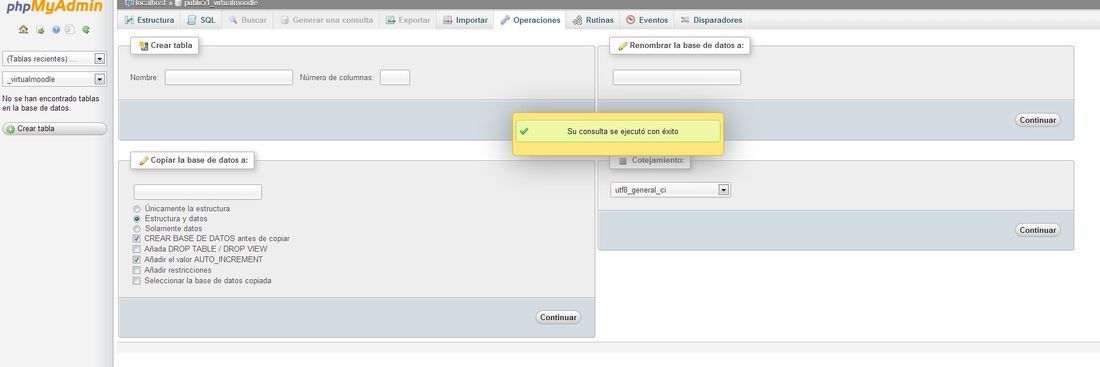Open the documentation page icon in sidebar
This screenshot has height=367, width=1100.
69,29
